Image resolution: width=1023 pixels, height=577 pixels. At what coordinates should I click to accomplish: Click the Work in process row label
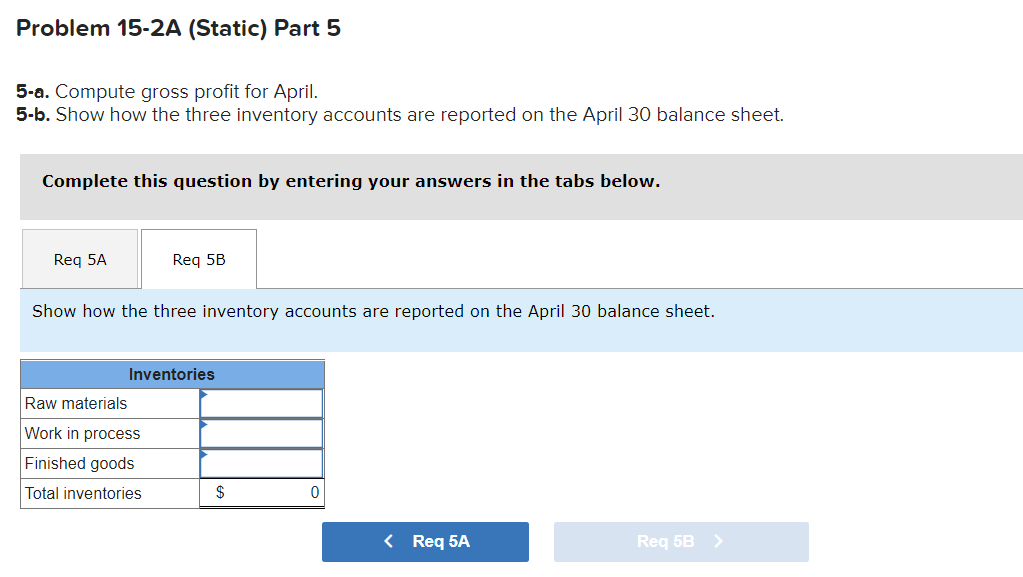[82, 433]
